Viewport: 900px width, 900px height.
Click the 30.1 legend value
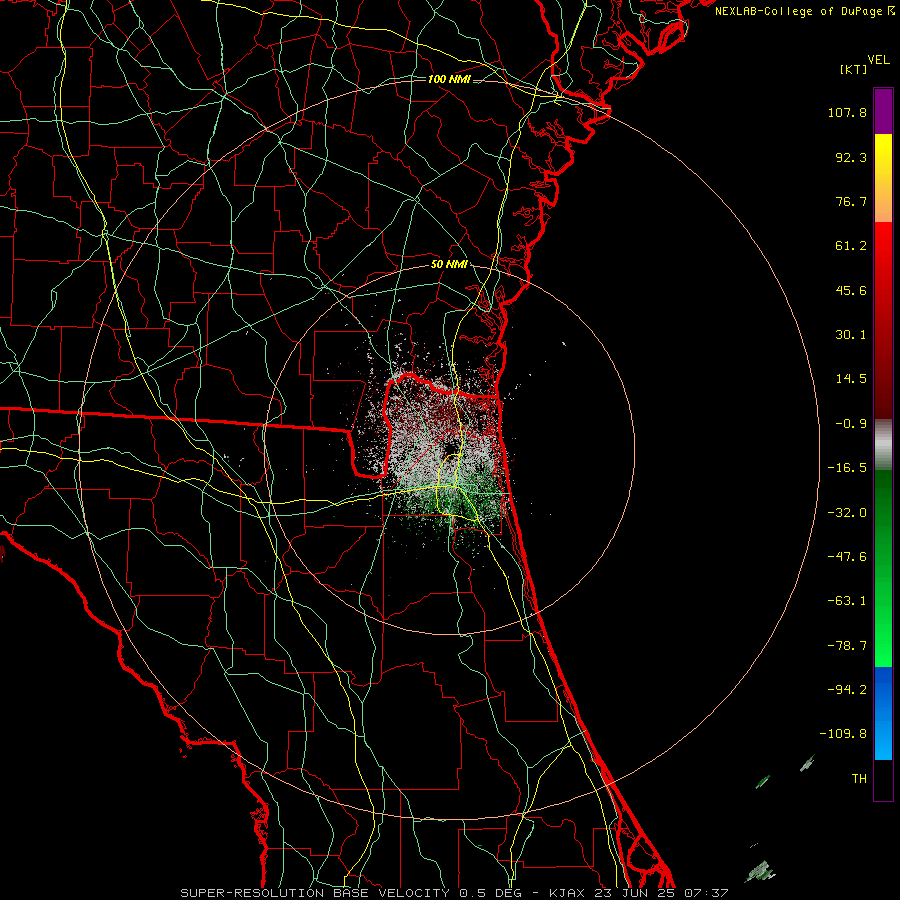pyautogui.click(x=851, y=335)
